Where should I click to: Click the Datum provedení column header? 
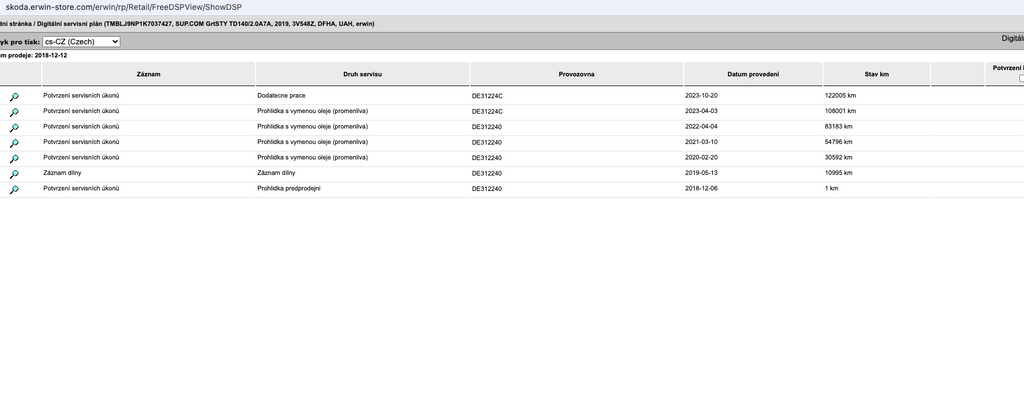753,74
